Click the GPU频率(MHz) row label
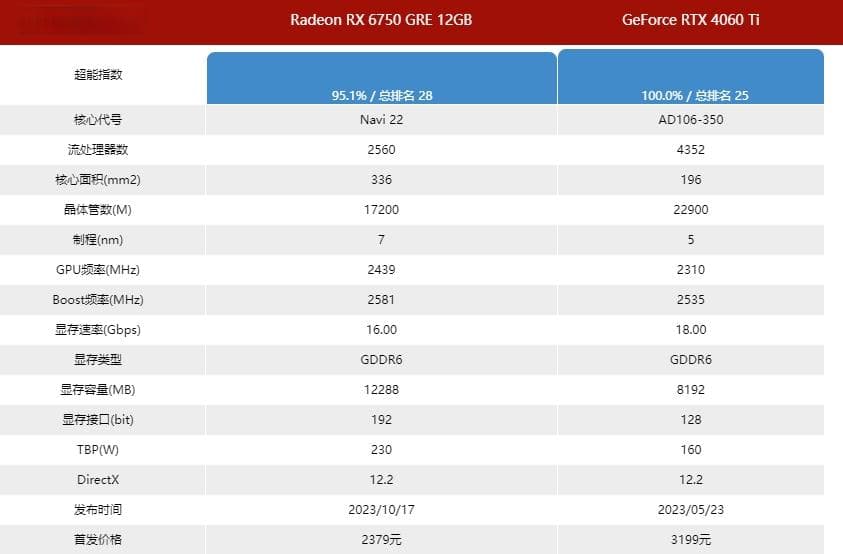 (98, 269)
